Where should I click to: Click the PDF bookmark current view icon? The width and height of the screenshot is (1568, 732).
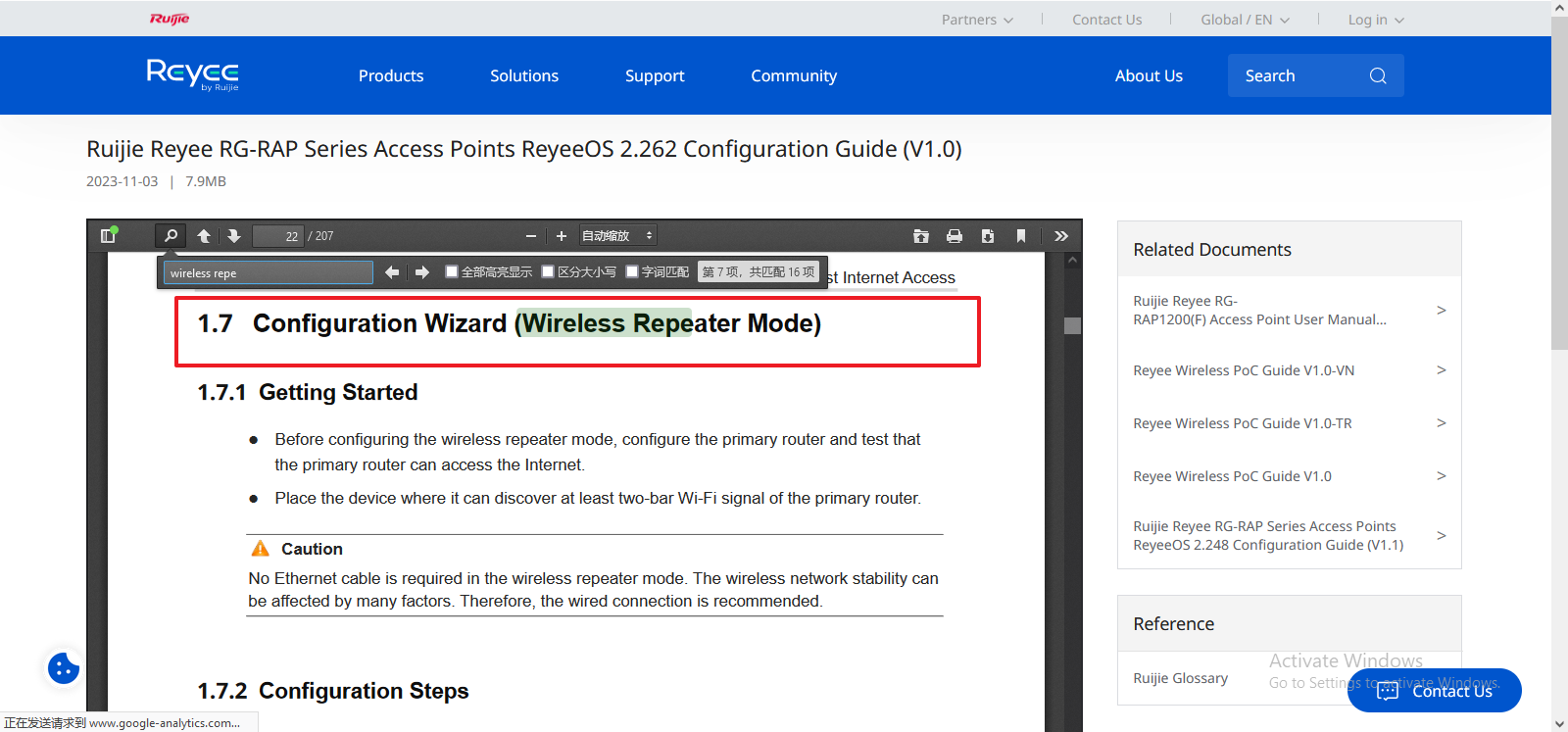pos(1021,236)
